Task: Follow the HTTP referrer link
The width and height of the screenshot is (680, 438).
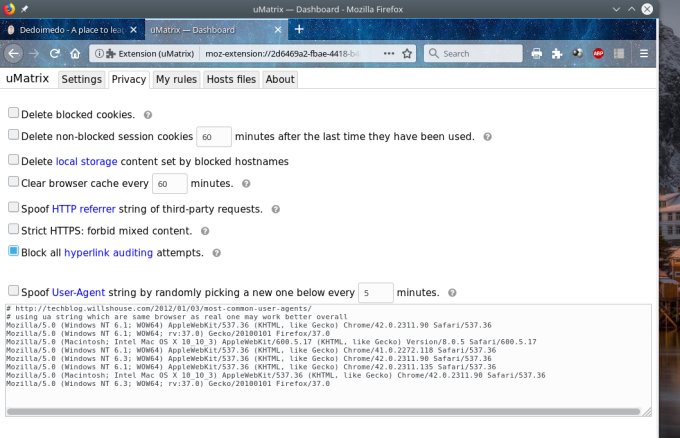Action: [84, 209]
